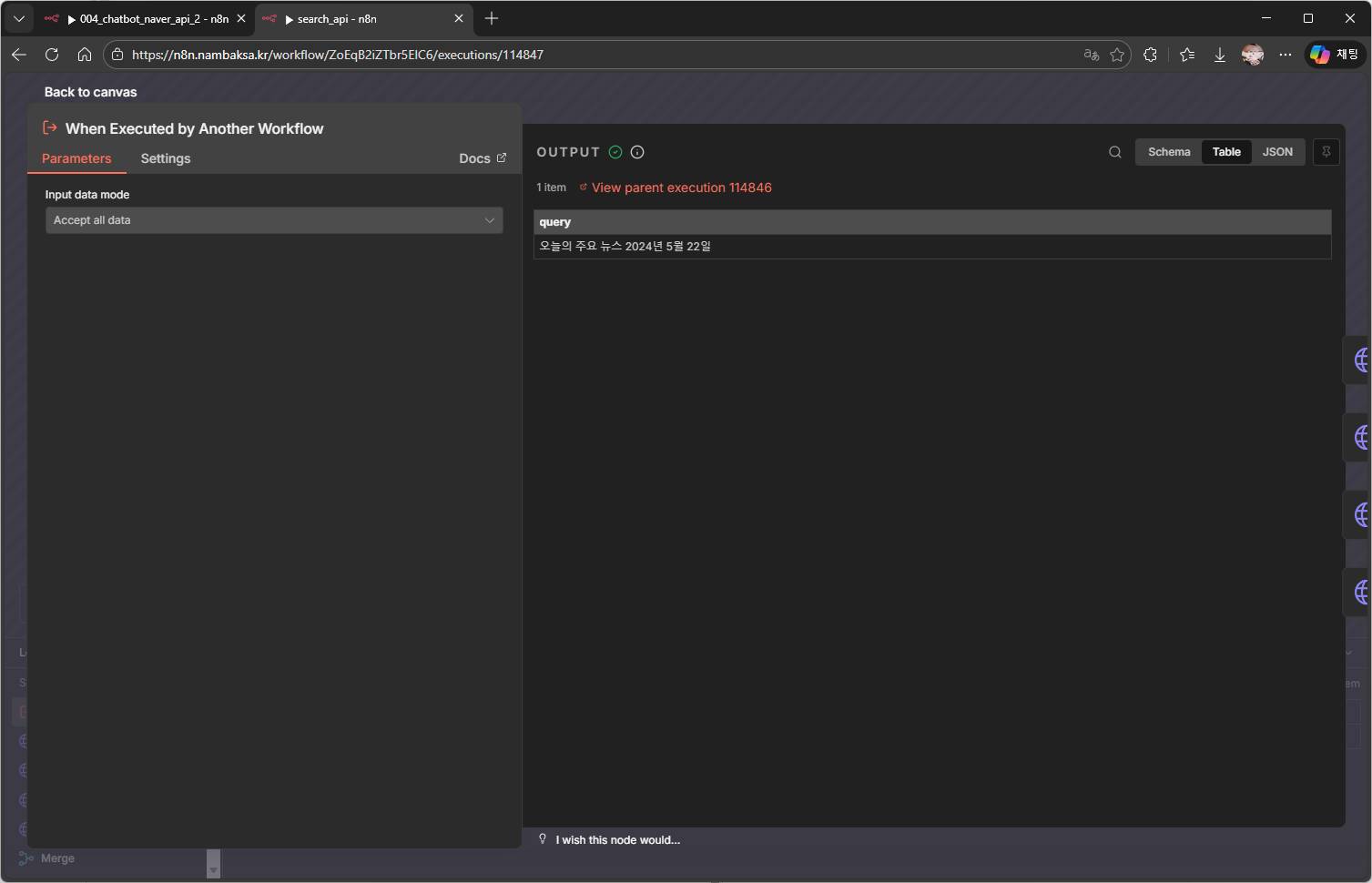Click View parent execution 114846 link
This screenshot has width=1372, height=883.
[x=681, y=188]
